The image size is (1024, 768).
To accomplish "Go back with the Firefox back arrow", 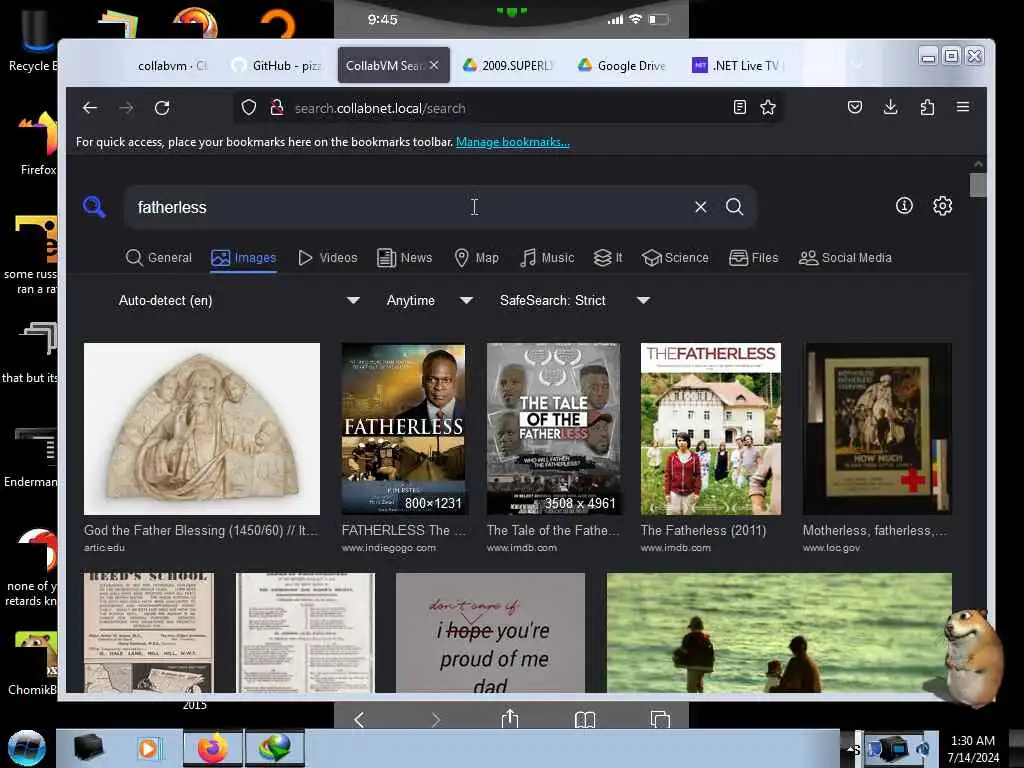I will [x=90, y=108].
